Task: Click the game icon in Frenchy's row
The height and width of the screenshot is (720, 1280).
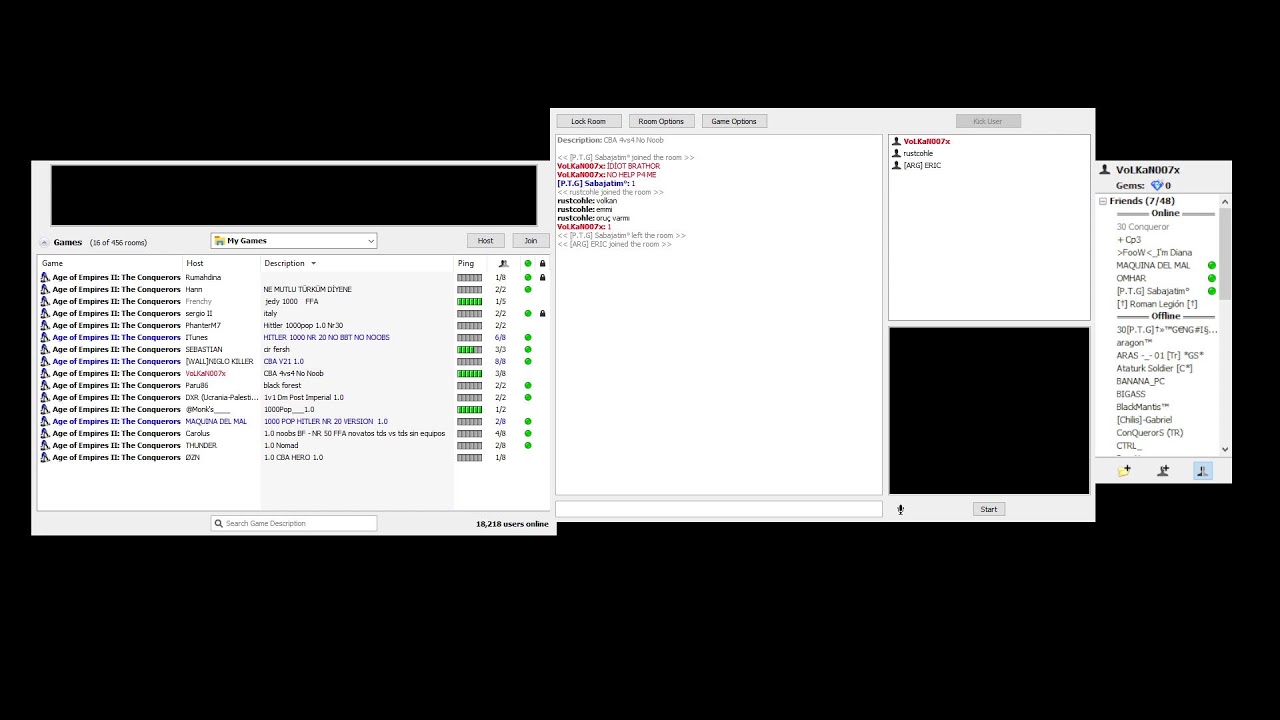Action: pyautogui.click(x=45, y=301)
